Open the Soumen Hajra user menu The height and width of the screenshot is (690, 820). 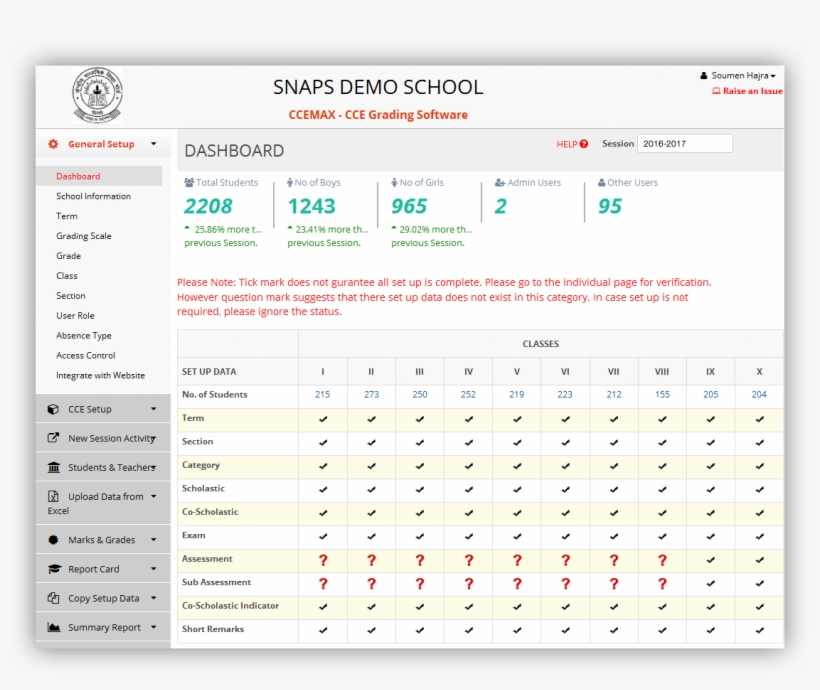pos(738,74)
